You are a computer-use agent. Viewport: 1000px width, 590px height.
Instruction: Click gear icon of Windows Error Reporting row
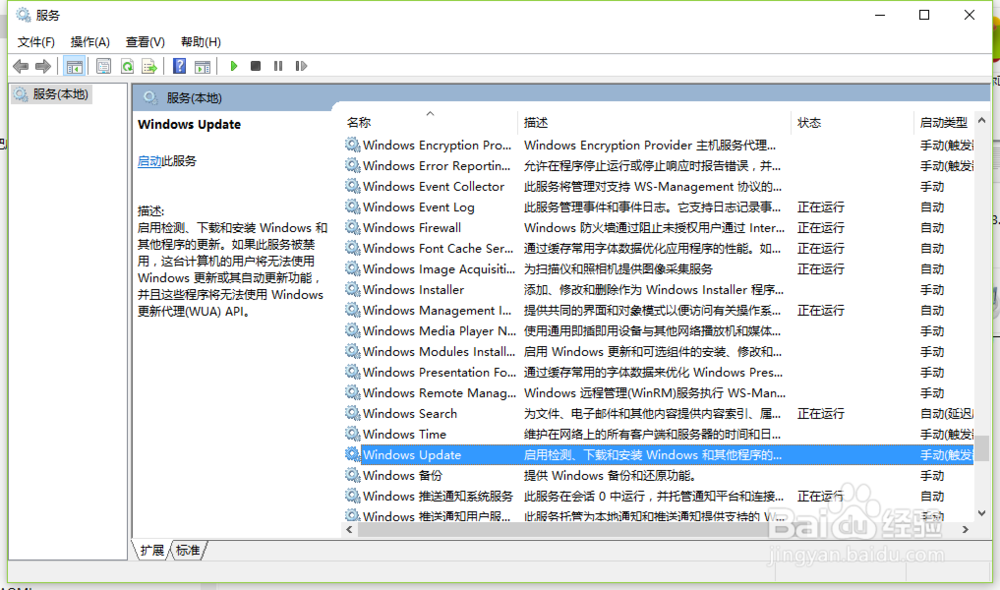(x=352, y=165)
